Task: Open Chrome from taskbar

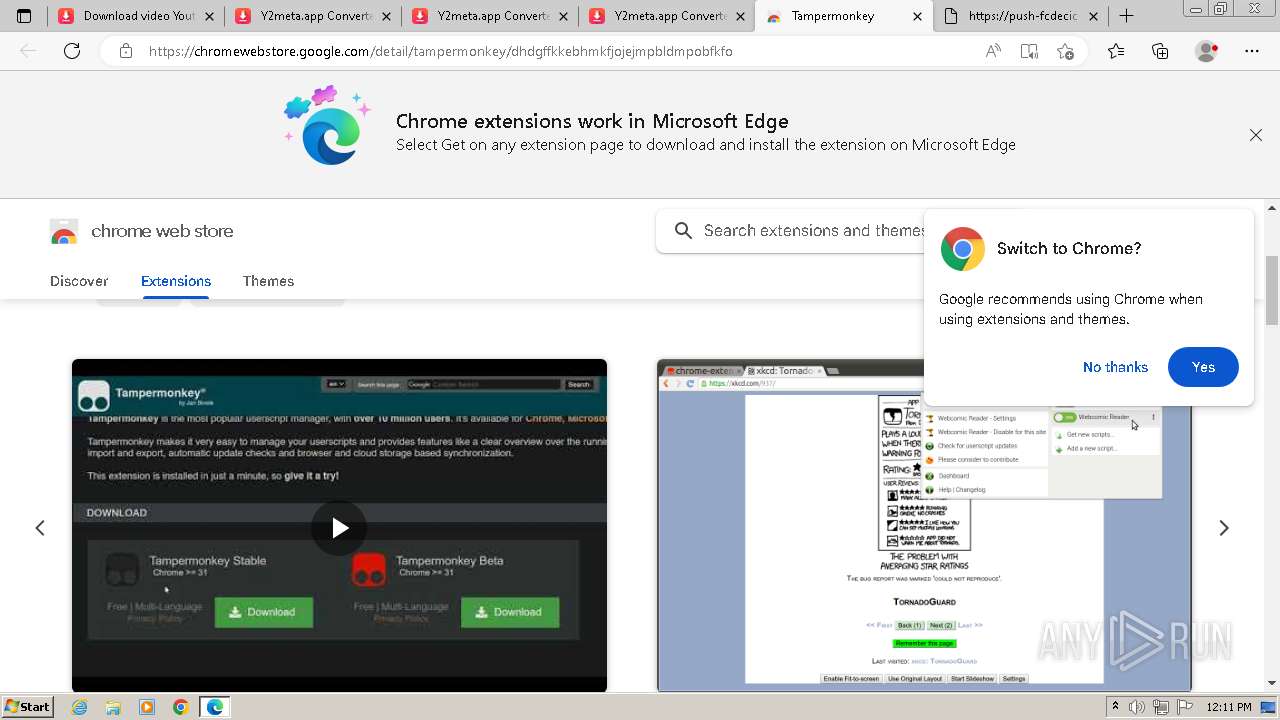Action: tap(180, 707)
